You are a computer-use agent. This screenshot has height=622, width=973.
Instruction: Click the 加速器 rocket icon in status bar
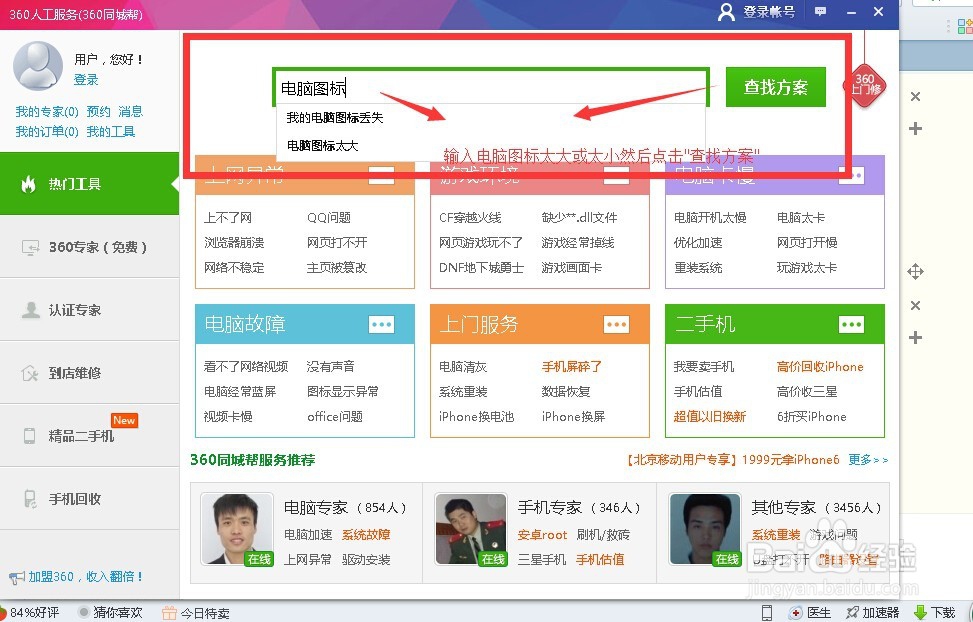pos(853,613)
